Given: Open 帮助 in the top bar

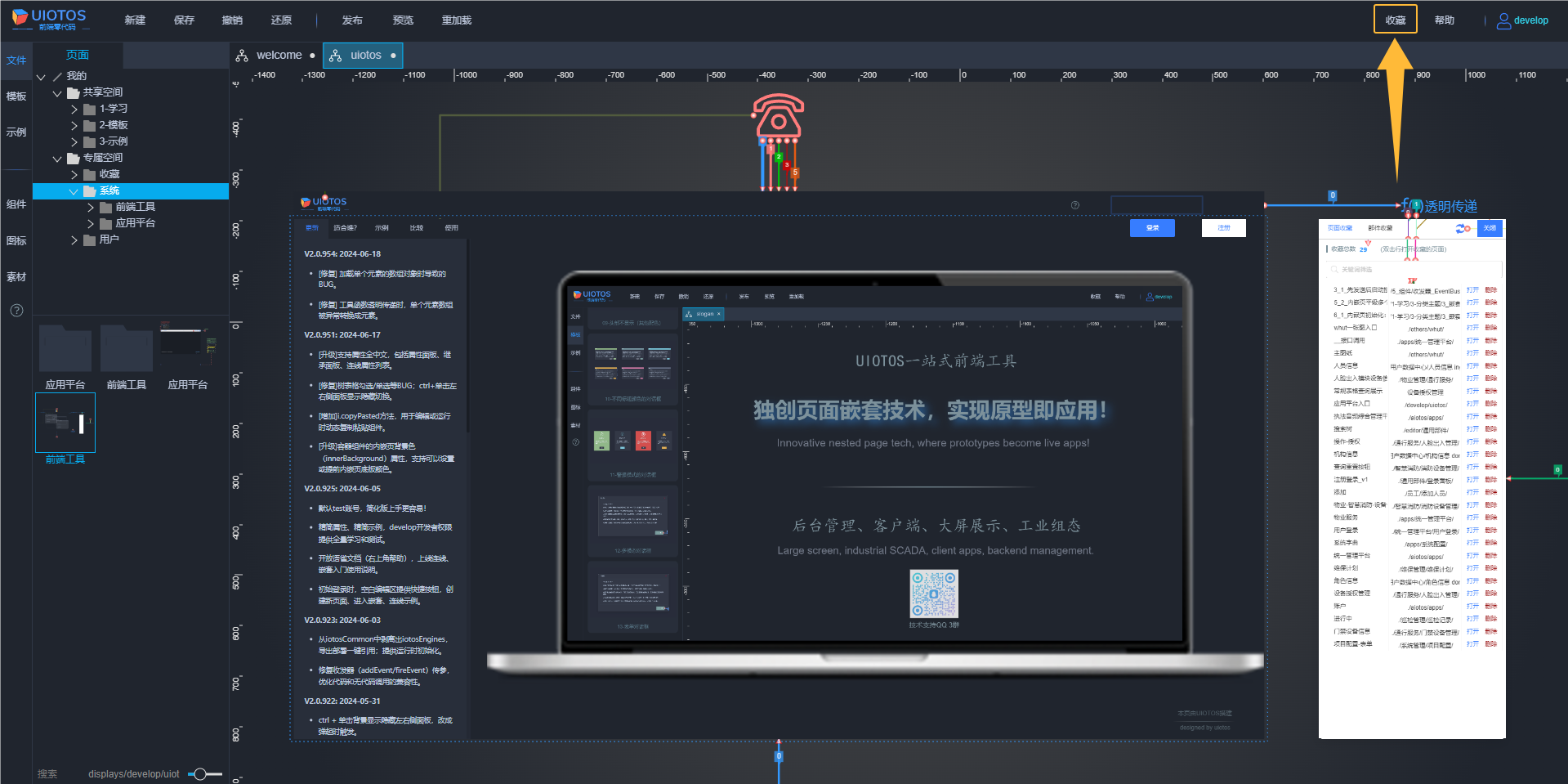Looking at the screenshot, I should click(1445, 20).
